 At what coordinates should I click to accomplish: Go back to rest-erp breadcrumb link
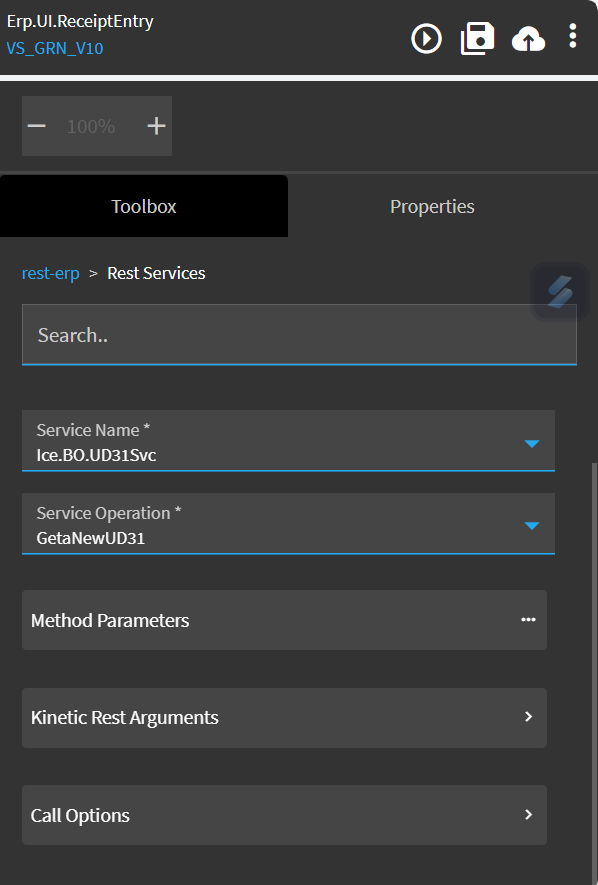51,273
